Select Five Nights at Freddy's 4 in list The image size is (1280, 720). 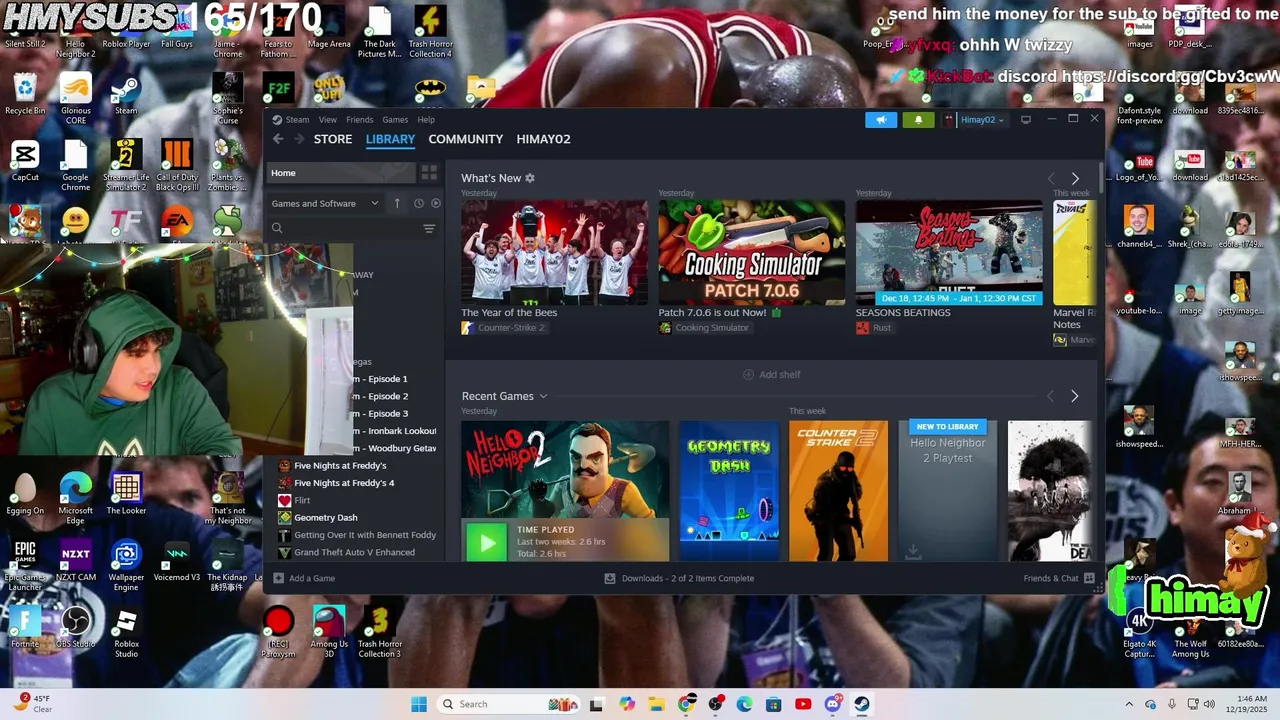coord(344,483)
